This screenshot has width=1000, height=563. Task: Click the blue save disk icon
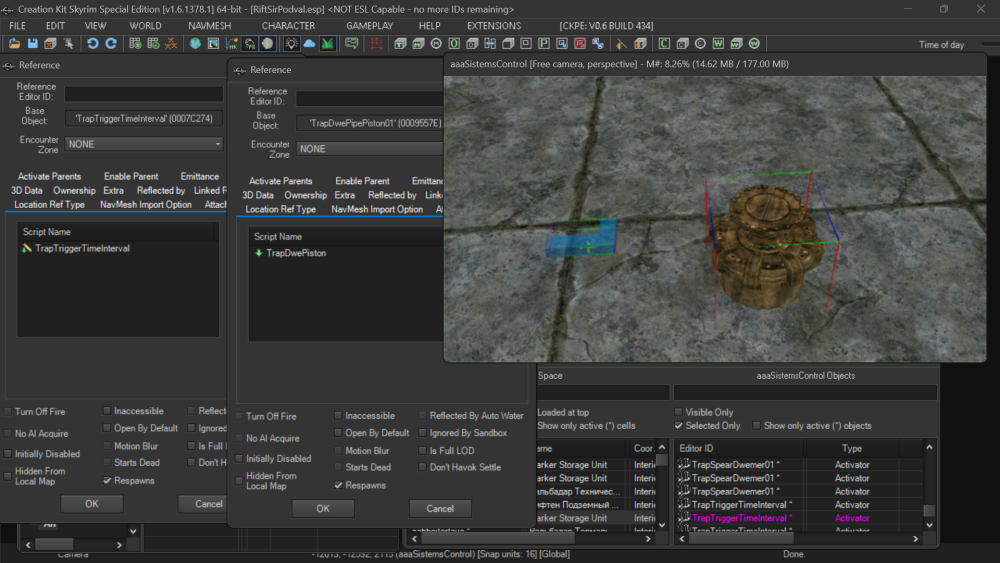pyautogui.click(x=33, y=43)
